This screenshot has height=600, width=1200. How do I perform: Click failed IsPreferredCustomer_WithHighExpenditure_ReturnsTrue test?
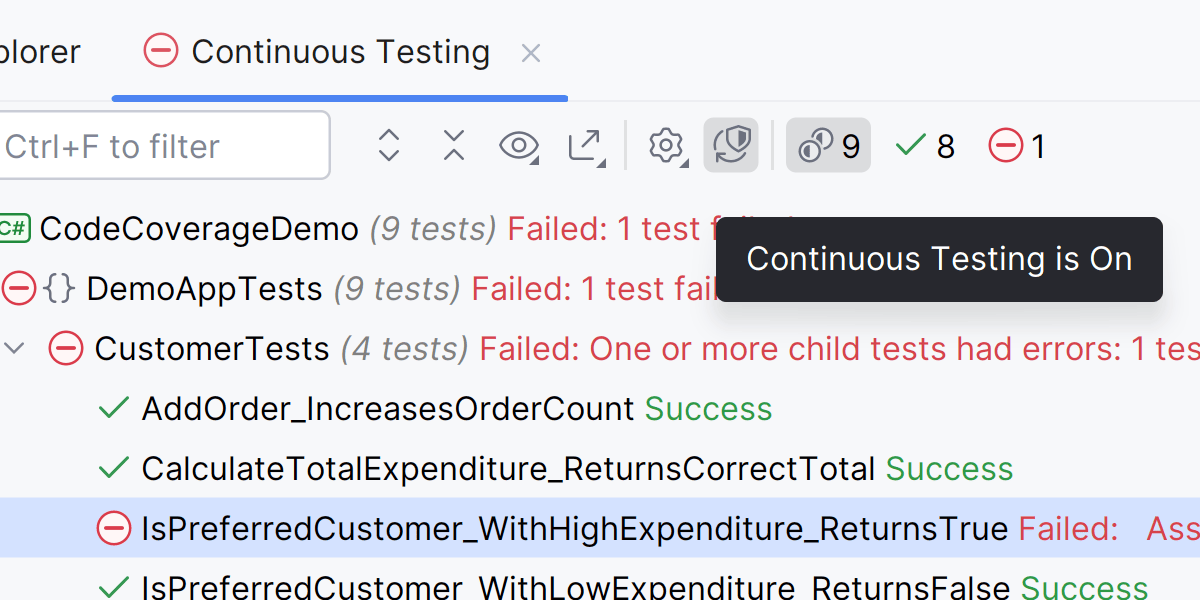pyautogui.click(x=574, y=528)
